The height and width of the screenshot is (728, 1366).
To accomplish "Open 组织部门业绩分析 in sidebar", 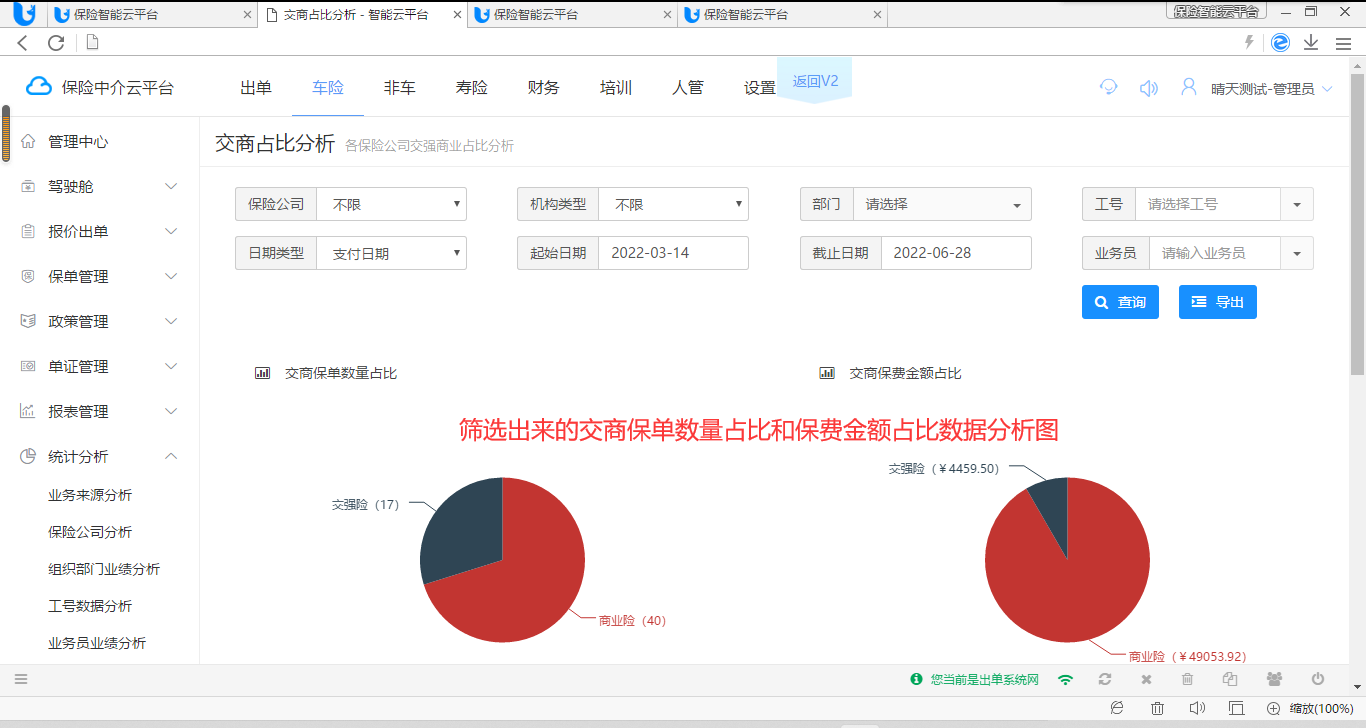I will 104,569.
